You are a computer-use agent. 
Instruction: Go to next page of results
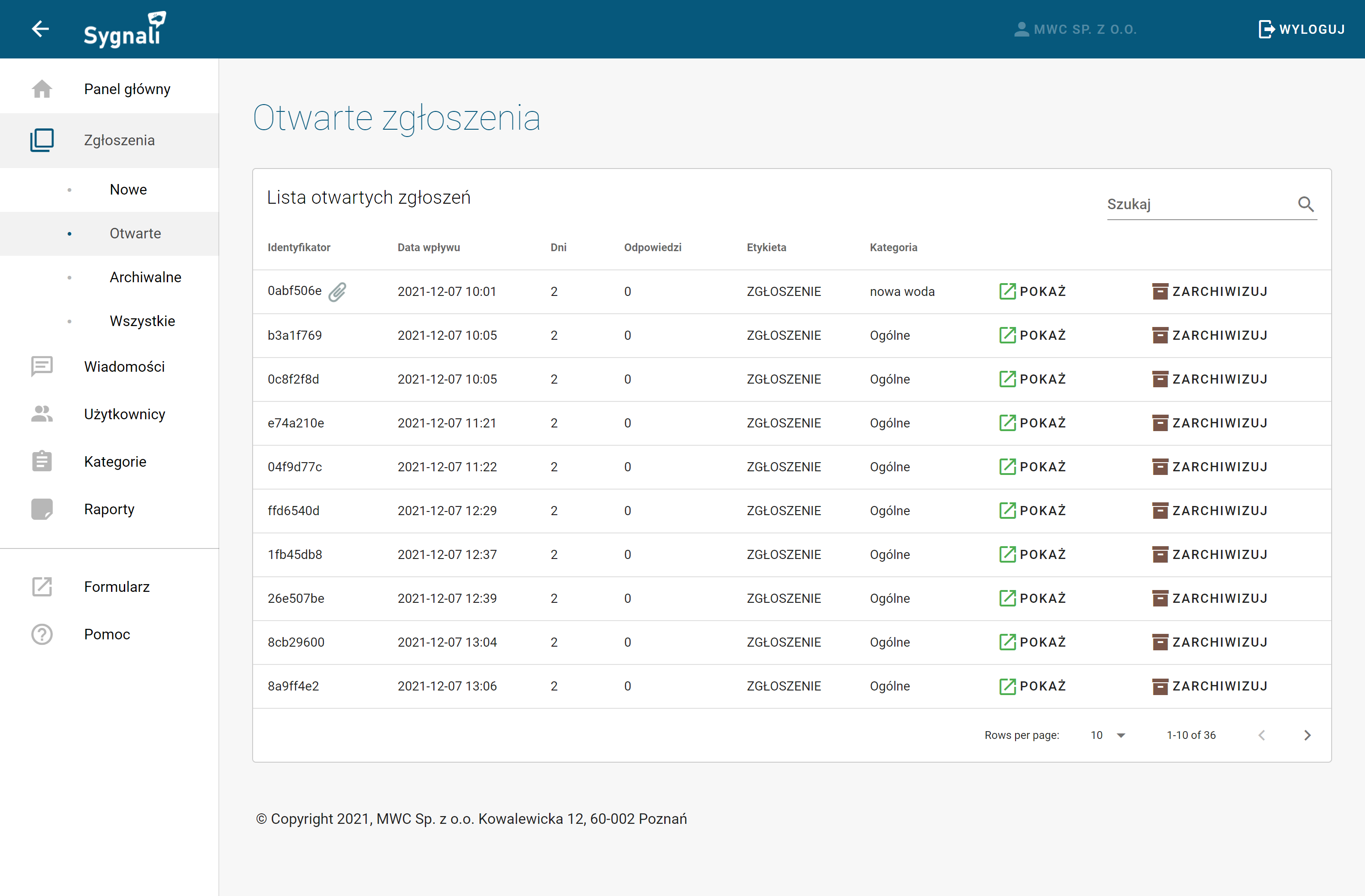[x=1307, y=735]
